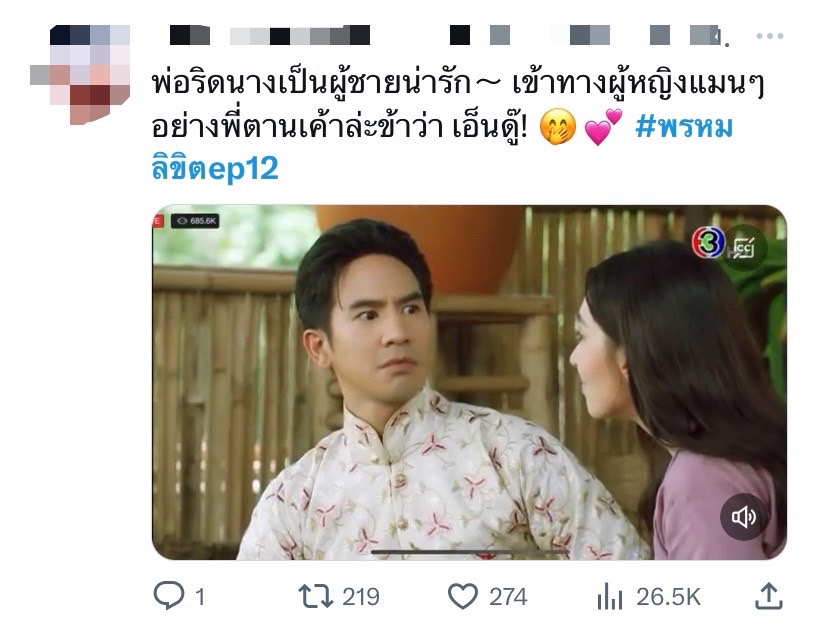The height and width of the screenshot is (635, 828).
Task: Click the video progress bar
Action: click(x=469, y=552)
